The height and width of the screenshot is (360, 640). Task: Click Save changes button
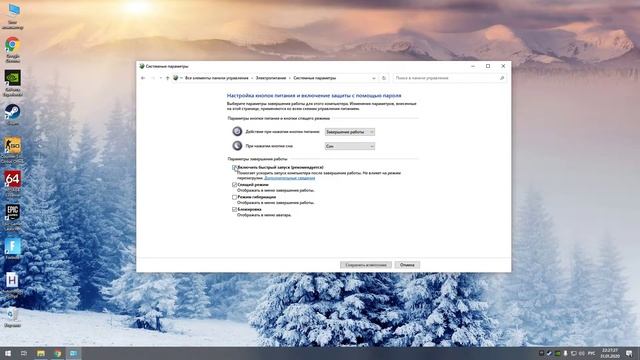[366, 265]
